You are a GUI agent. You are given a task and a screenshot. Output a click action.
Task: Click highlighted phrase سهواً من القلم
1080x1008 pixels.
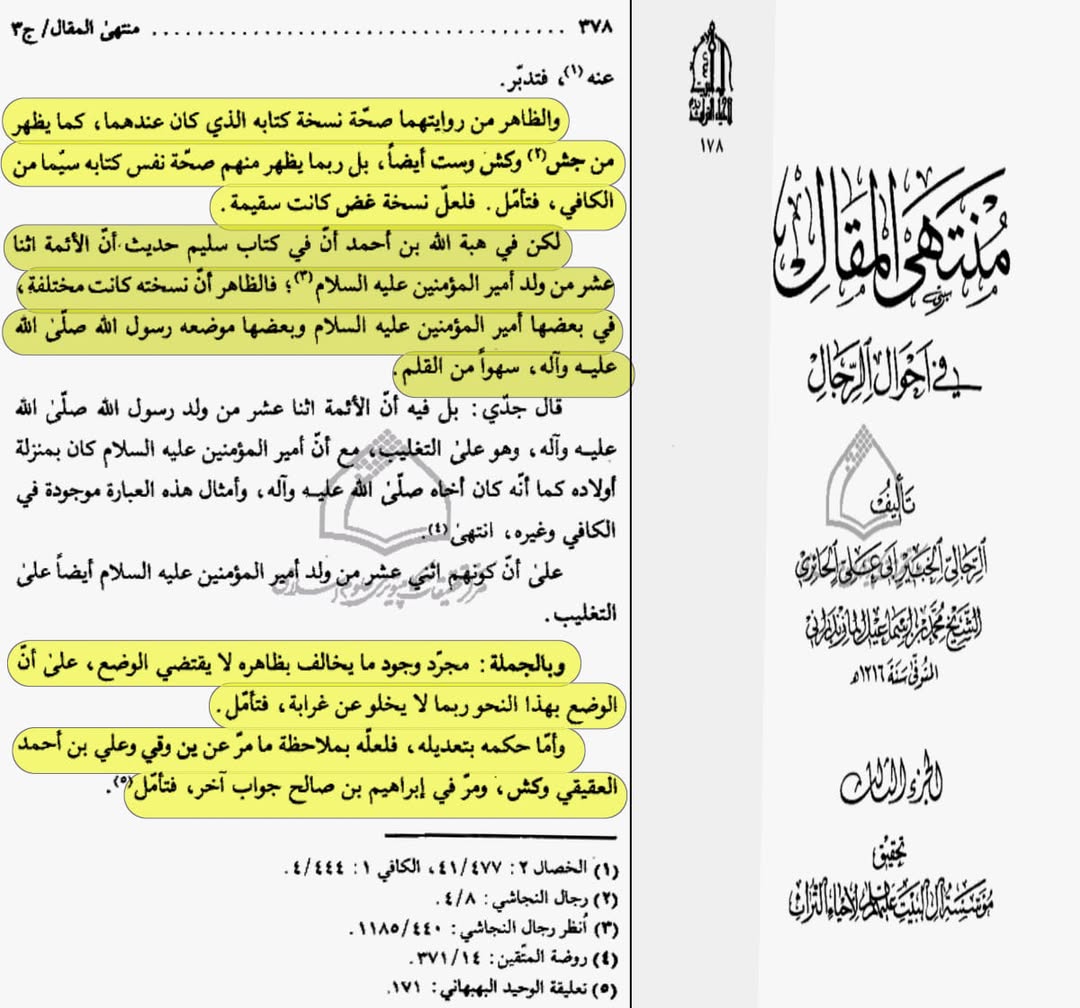tap(459, 369)
